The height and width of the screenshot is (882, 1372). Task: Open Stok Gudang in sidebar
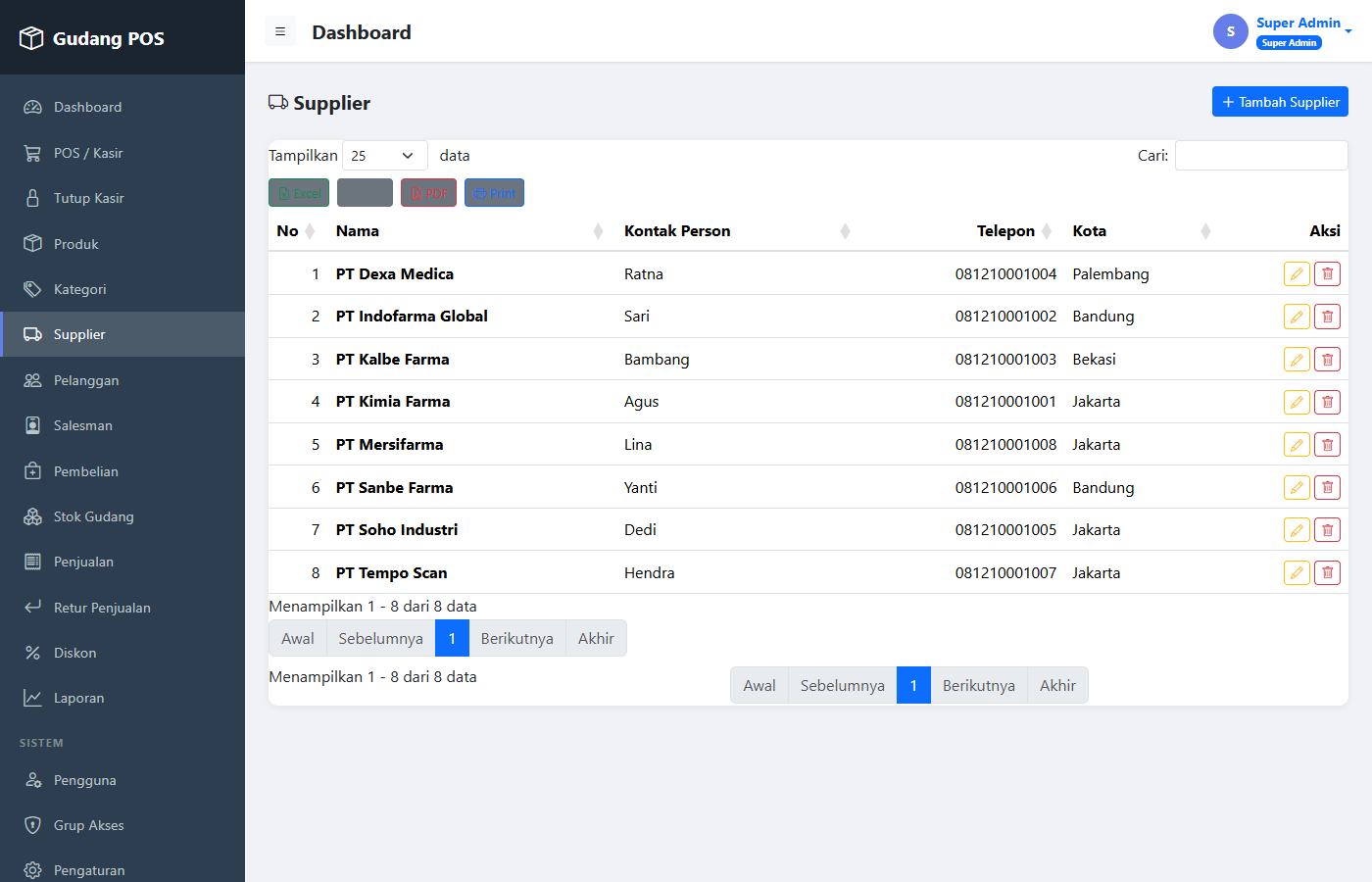click(x=122, y=516)
